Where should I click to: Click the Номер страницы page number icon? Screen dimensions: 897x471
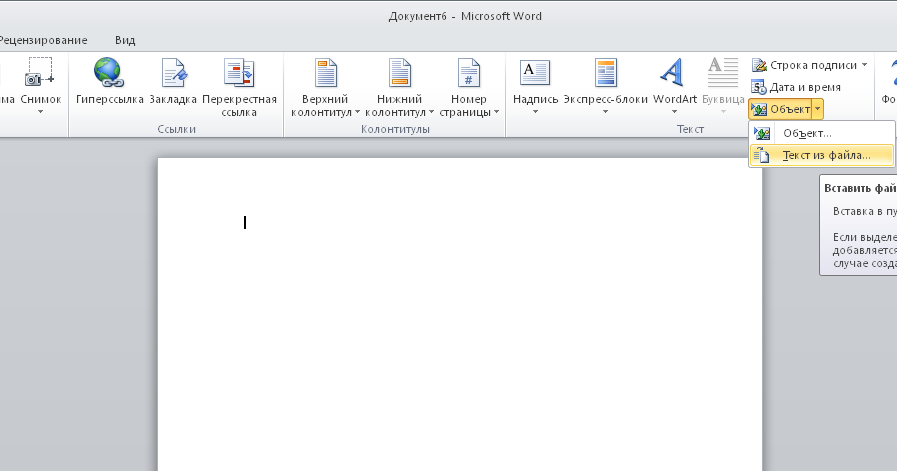469,73
